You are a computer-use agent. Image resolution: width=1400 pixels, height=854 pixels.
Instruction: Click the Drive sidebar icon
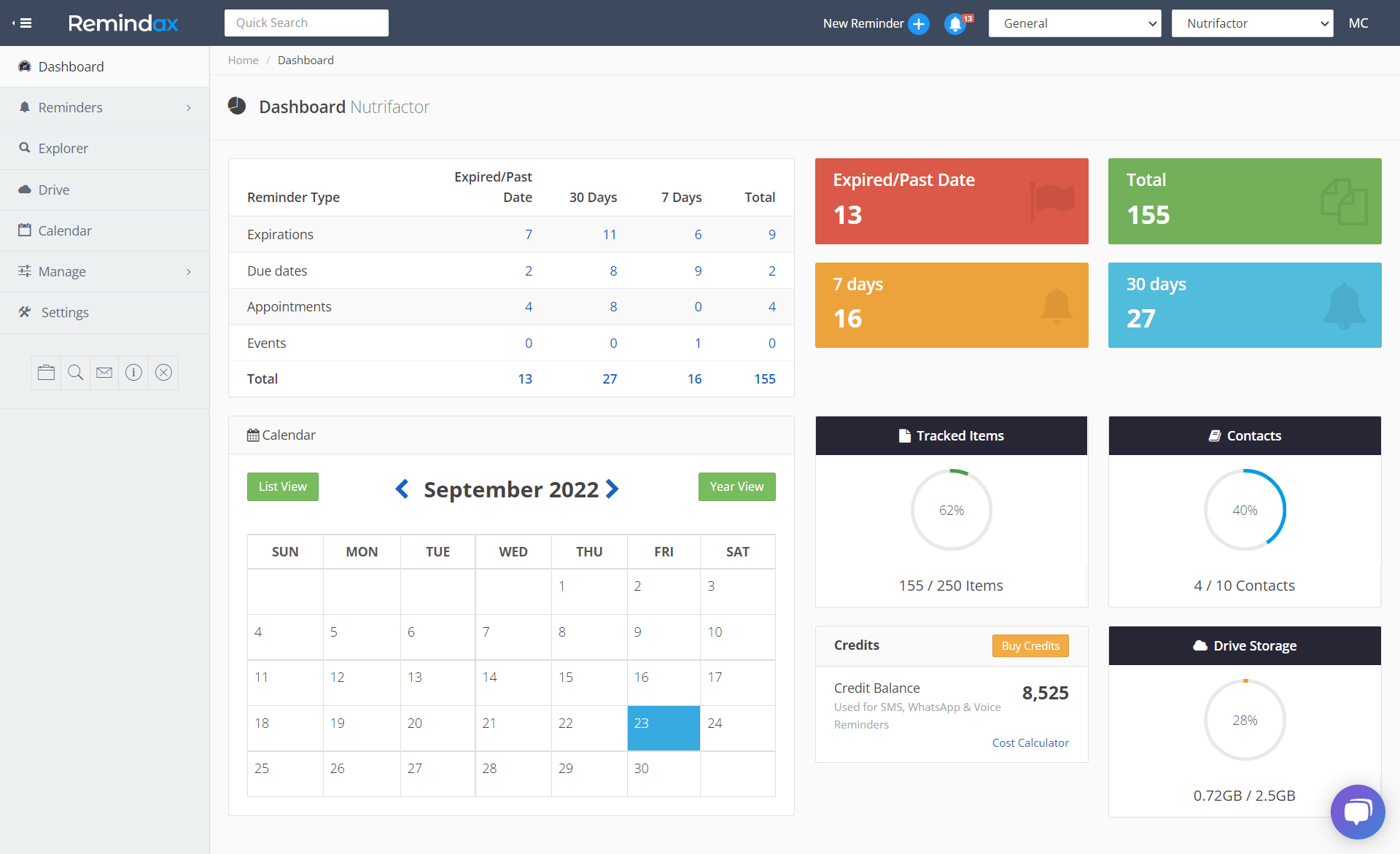click(25, 189)
